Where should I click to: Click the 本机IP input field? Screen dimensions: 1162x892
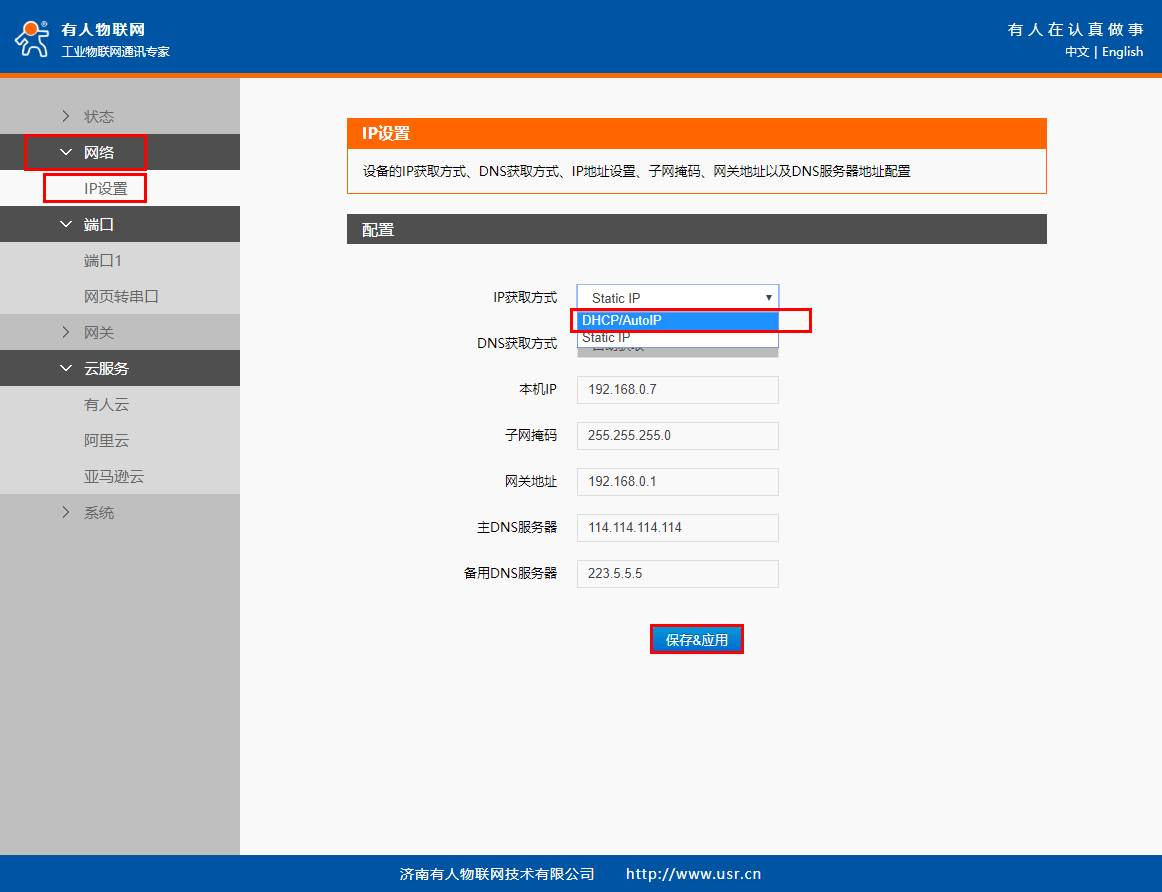[x=677, y=390]
